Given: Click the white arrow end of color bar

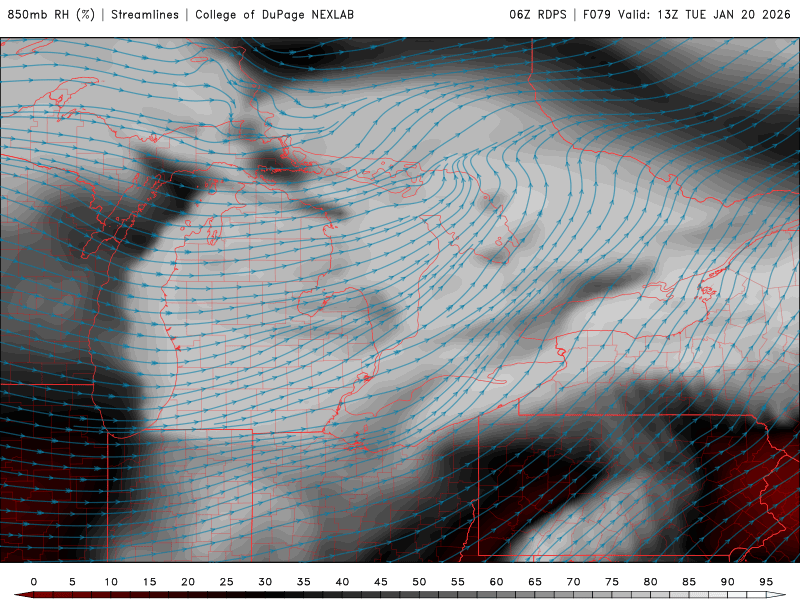Looking at the screenshot, I should click(777, 595).
